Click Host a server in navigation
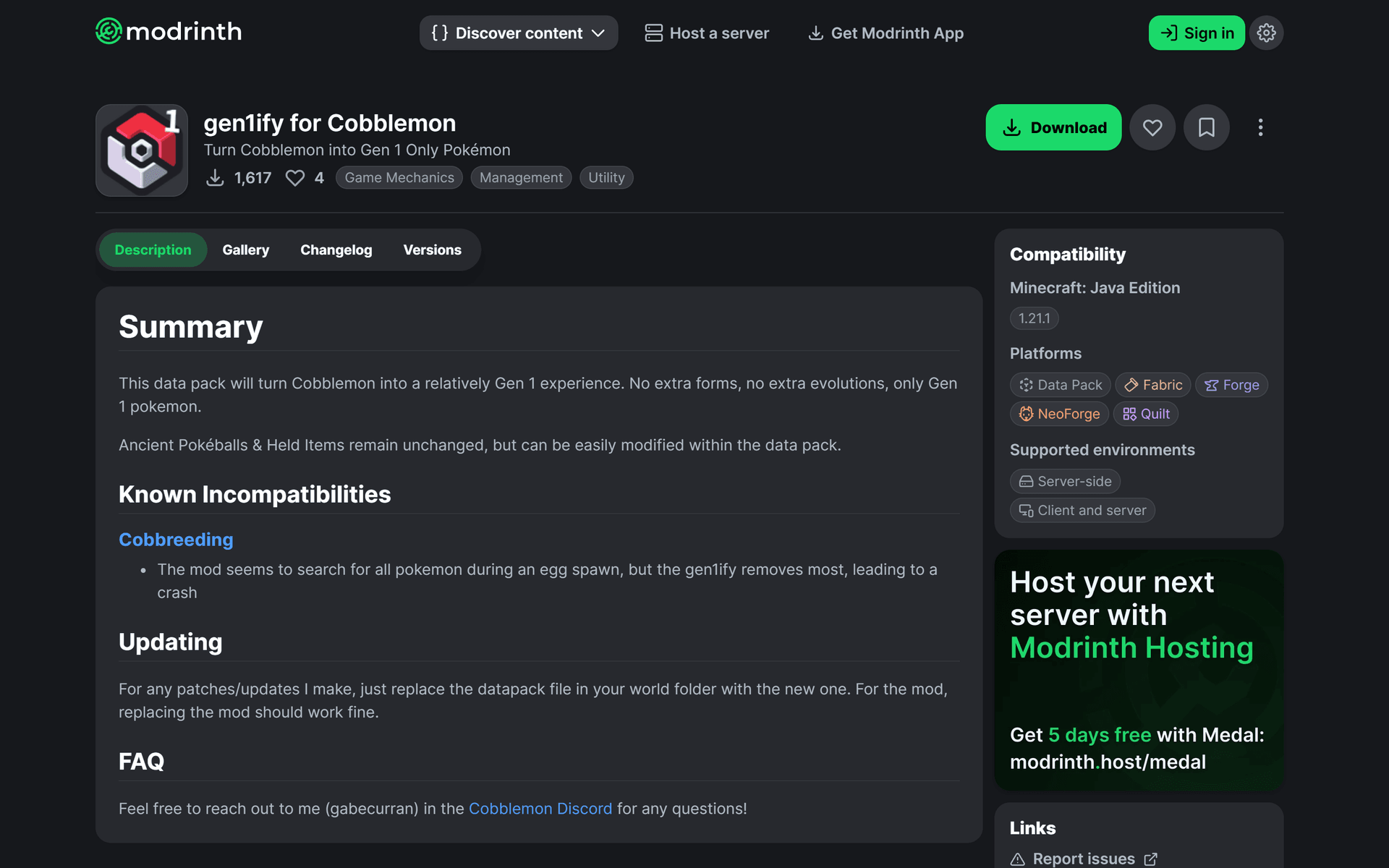The image size is (1389, 868). click(707, 33)
